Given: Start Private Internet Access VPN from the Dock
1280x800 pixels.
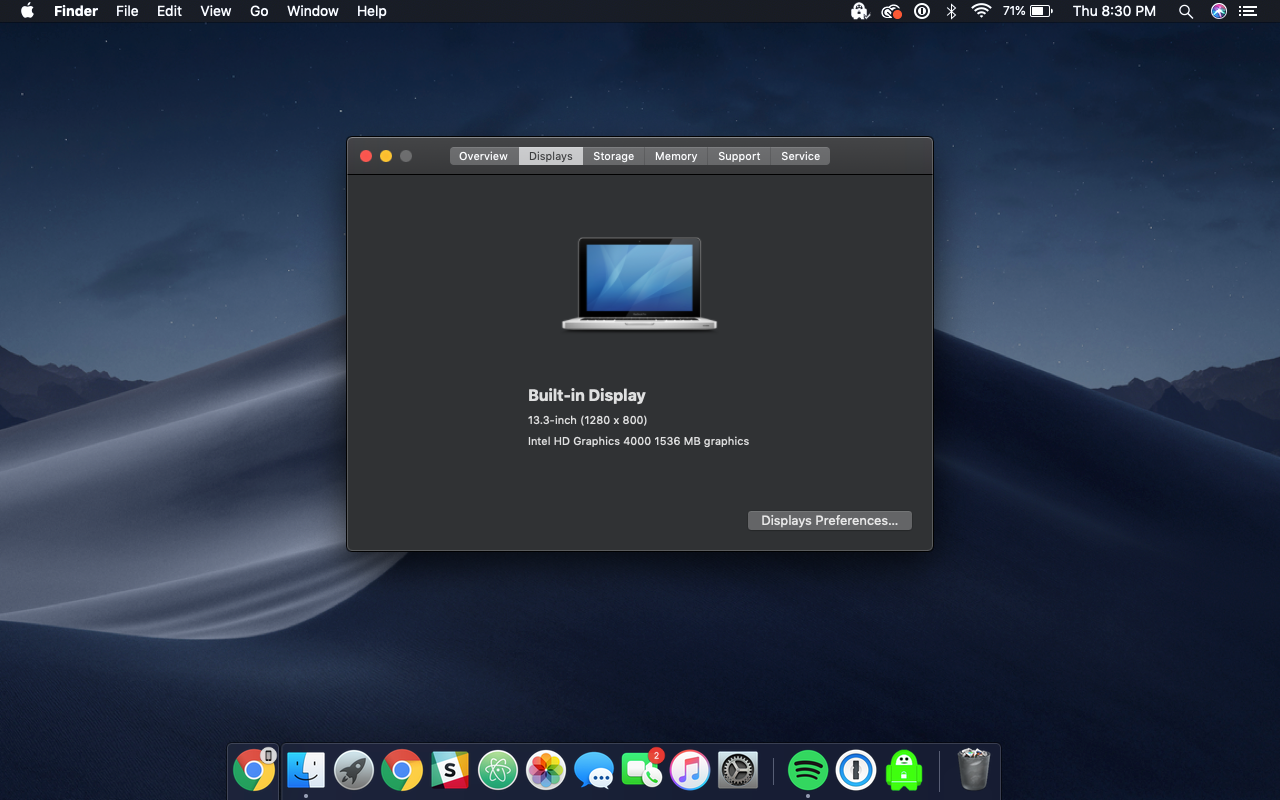Looking at the screenshot, I should tap(902, 770).
